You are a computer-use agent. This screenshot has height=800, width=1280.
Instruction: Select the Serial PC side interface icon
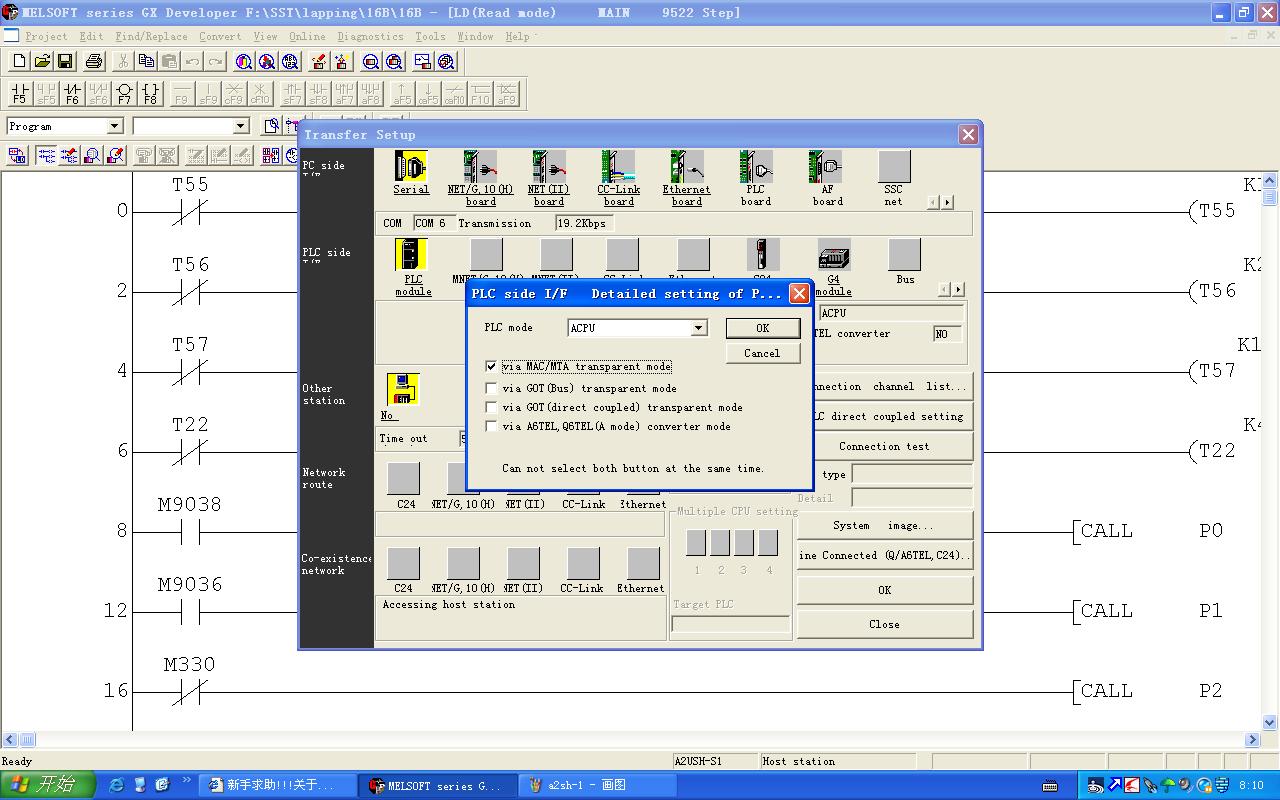click(x=410, y=167)
